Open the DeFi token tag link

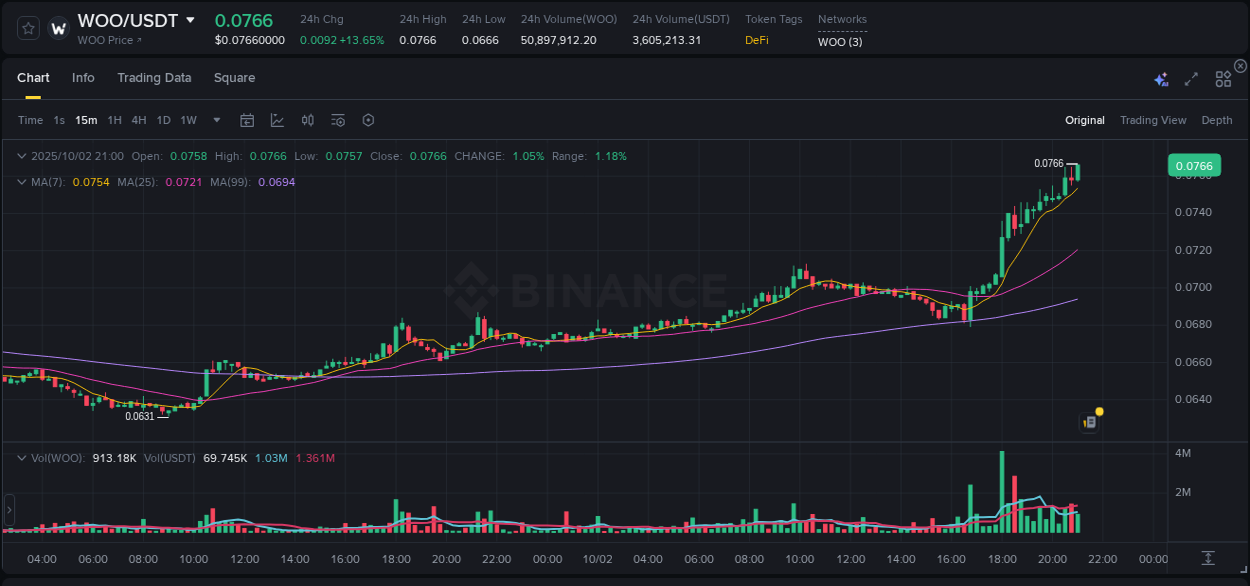click(x=756, y=41)
